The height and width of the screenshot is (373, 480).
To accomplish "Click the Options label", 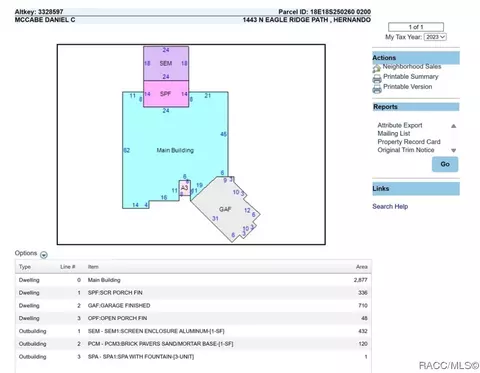I will tap(26, 253).
